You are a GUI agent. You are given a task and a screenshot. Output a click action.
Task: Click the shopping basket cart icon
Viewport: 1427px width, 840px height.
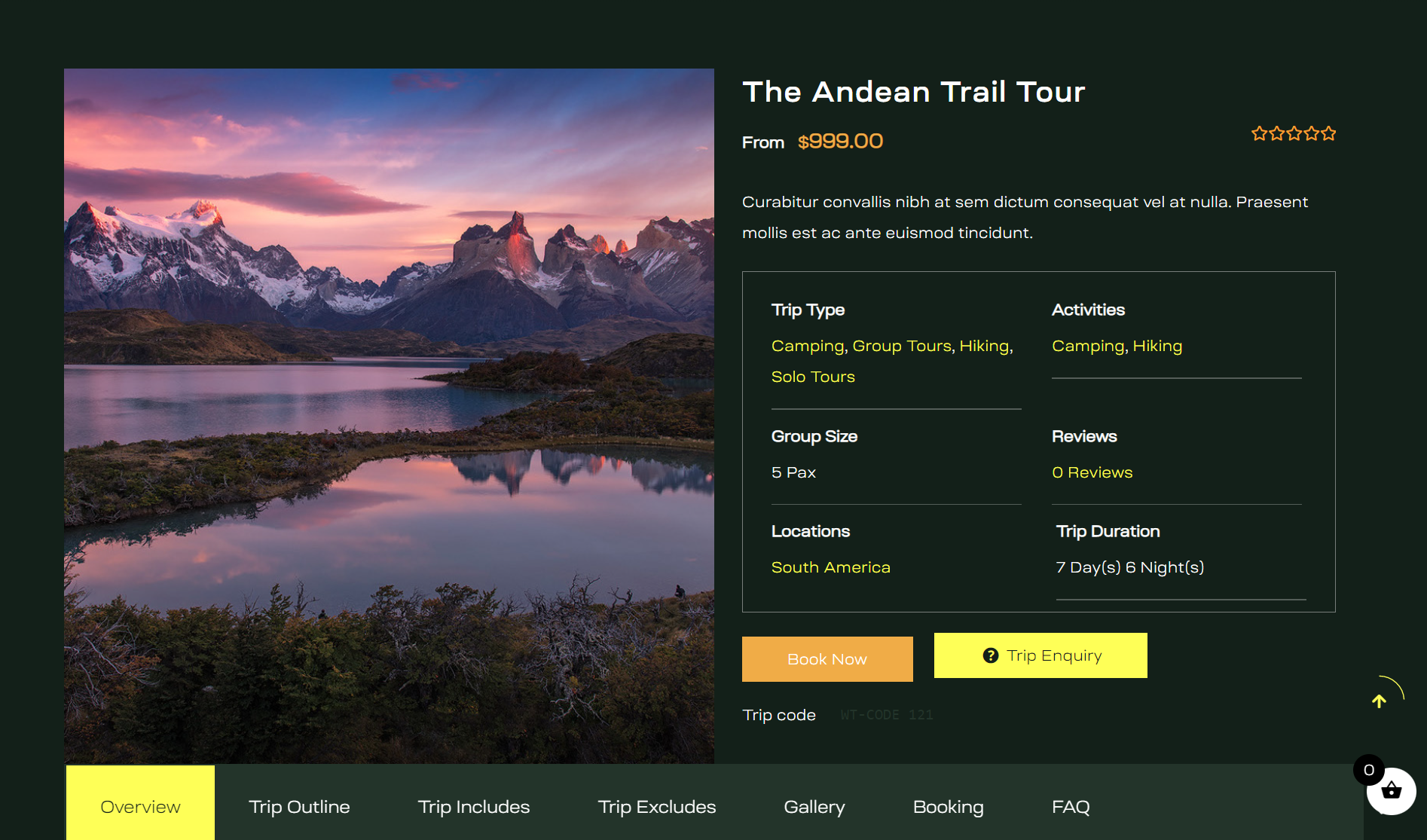pyautogui.click(x=1392, y=791)
